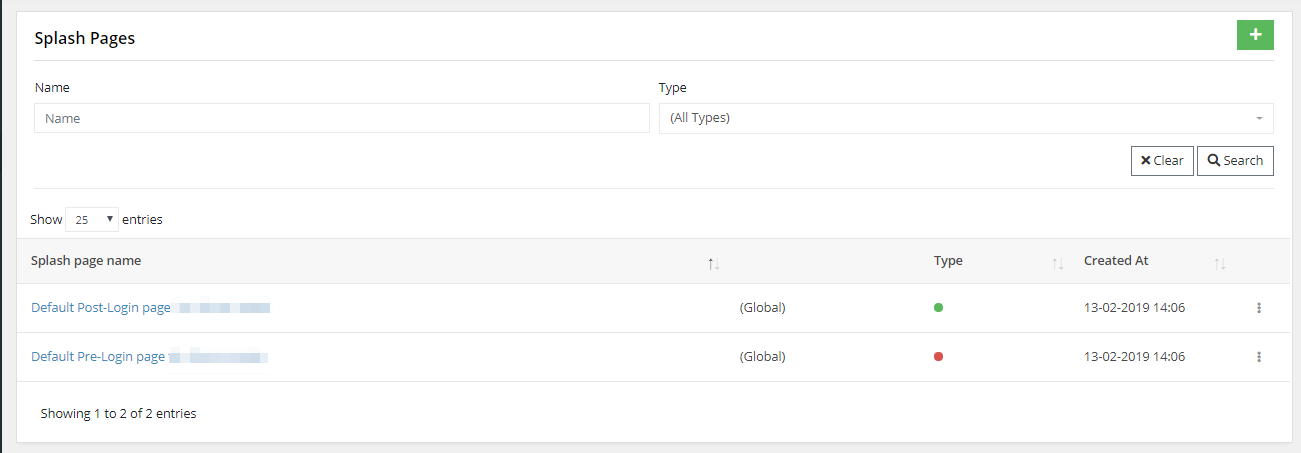Viewport: 1301px width, 453px height.
Task: Sort the Type column
Action: tap(1057, 264)
